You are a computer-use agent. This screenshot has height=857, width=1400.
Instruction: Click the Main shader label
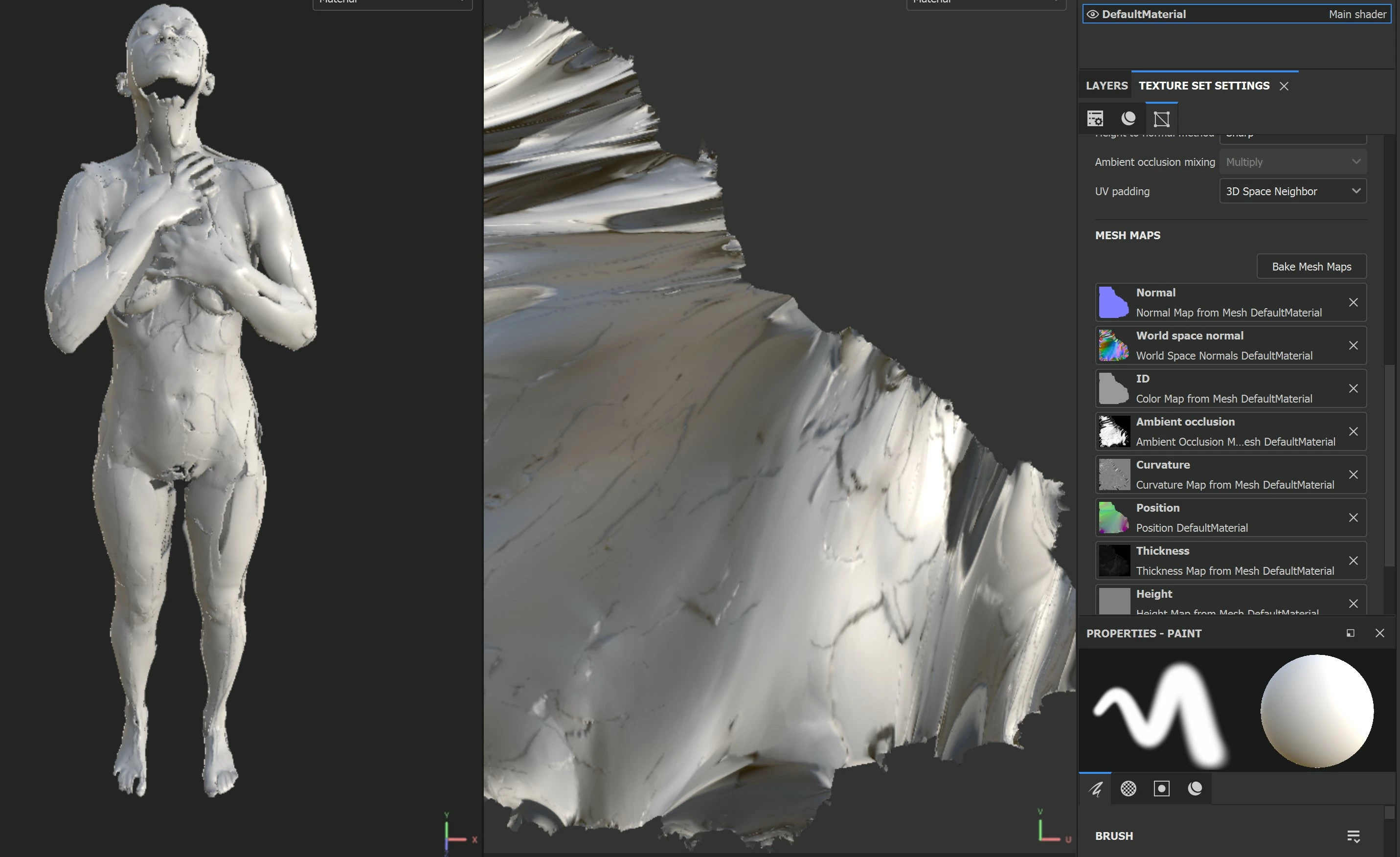pyautogui.click(x=1357, y=14)
